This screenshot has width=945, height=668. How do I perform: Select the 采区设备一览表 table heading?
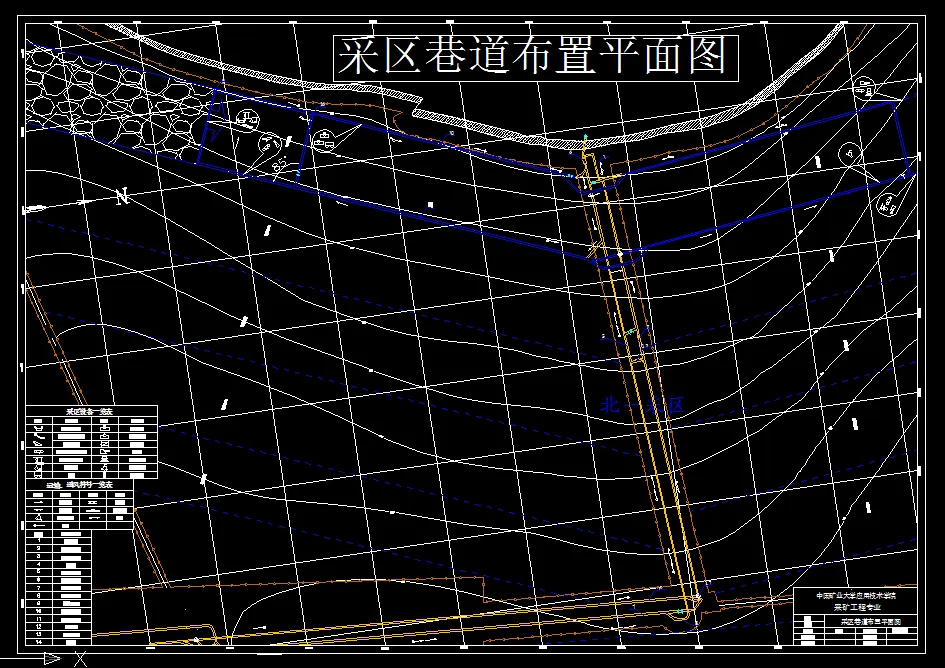click(89, 412)
